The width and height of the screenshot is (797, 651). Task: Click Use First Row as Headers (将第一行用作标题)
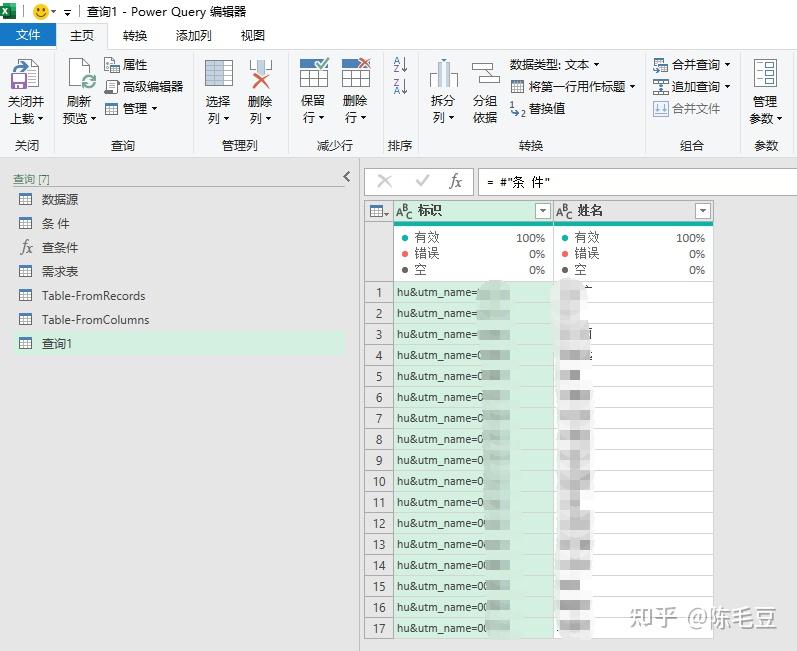point(573,86)
